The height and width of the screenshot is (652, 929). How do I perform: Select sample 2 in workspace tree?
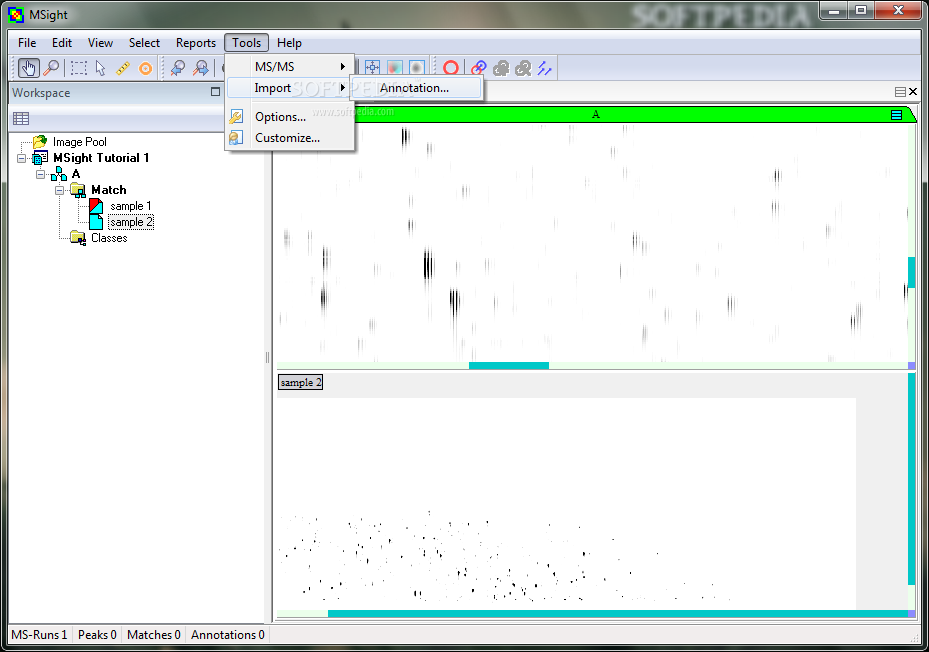pos(131,222)
